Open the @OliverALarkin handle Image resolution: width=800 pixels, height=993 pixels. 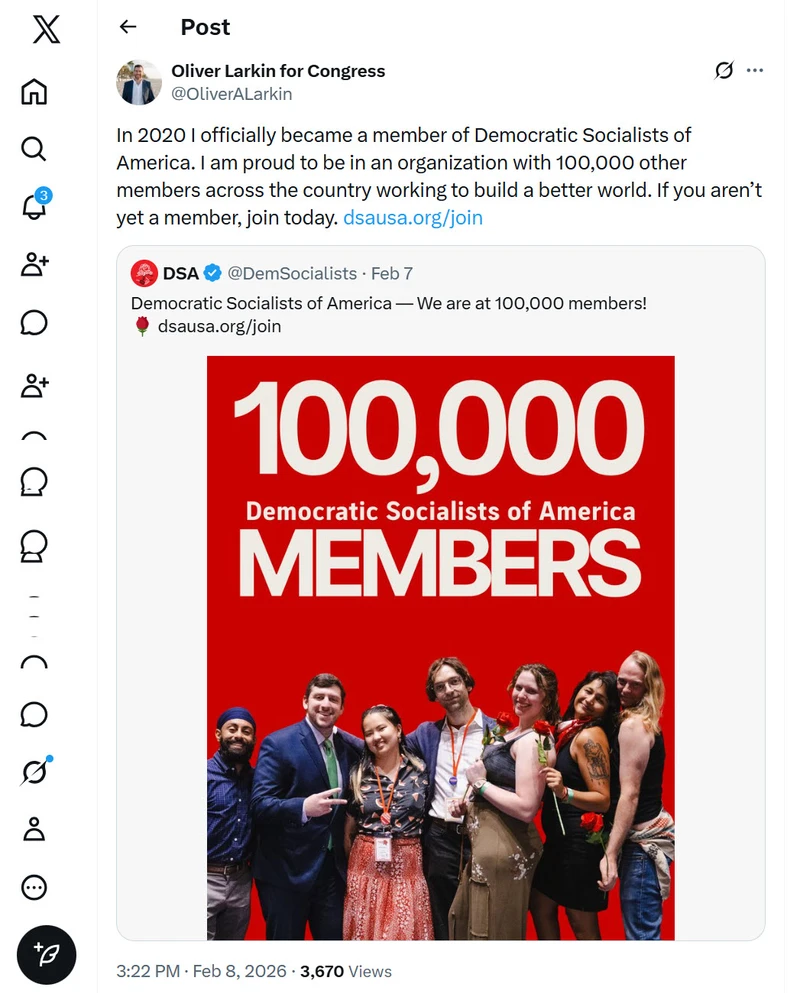(232, 94)
